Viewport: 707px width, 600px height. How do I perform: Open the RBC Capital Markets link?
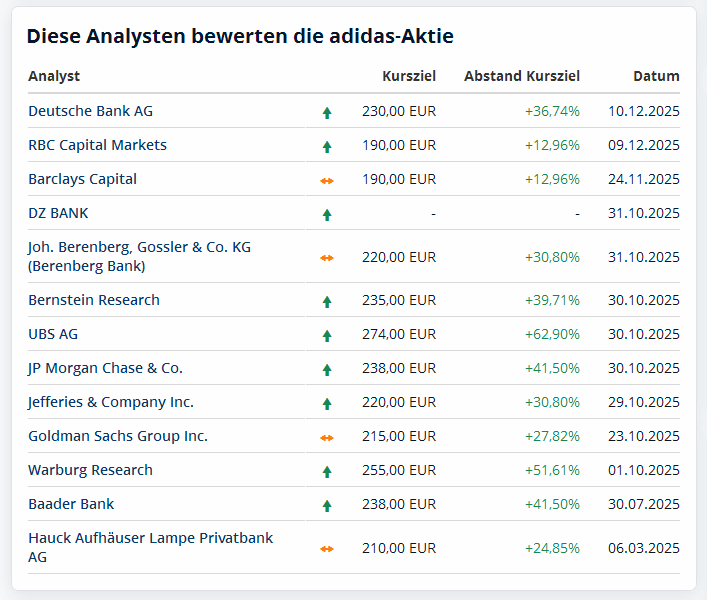[x=98, y=145]
